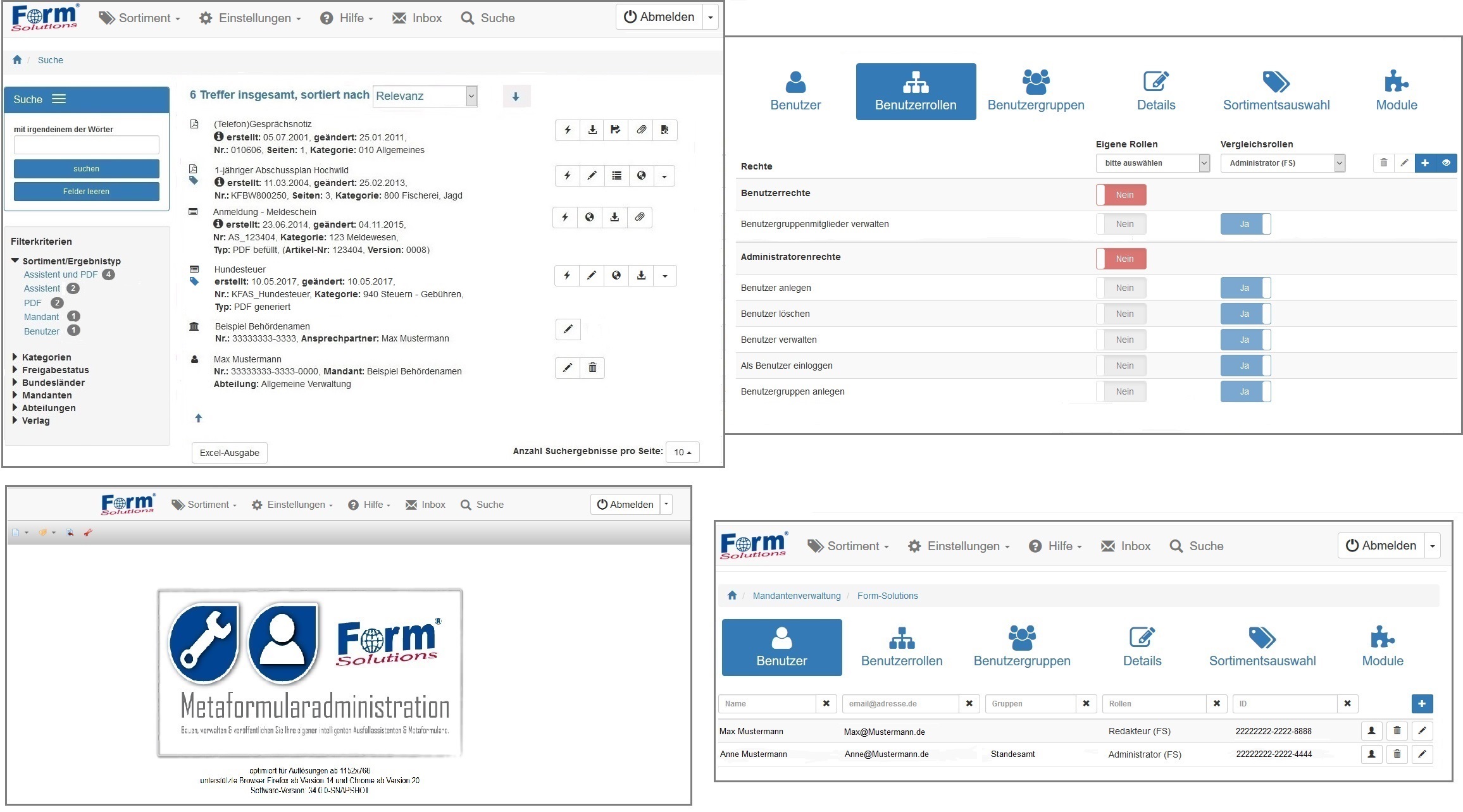Switch to Benutzerrollen tab in Mandantenverwaltung window
The image size is (1463, 812).
(x=902, y=647)
